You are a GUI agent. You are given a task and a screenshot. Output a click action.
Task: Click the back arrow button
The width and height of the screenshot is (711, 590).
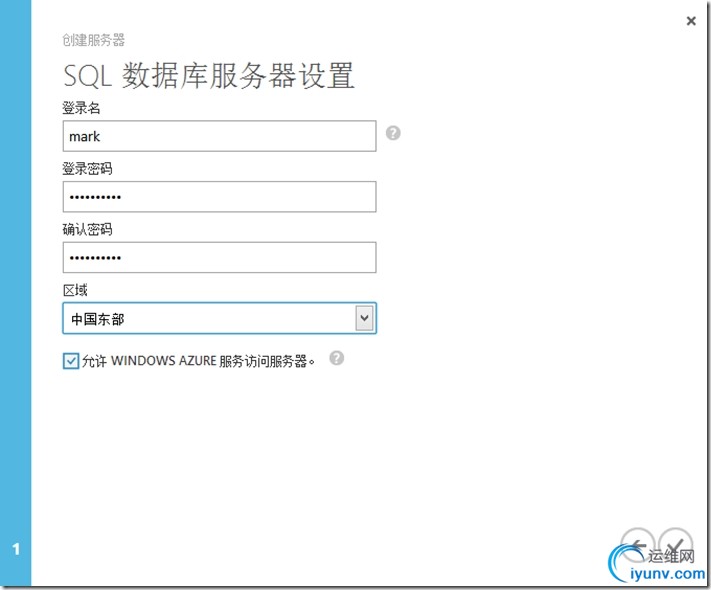click(x=637, y=544)
